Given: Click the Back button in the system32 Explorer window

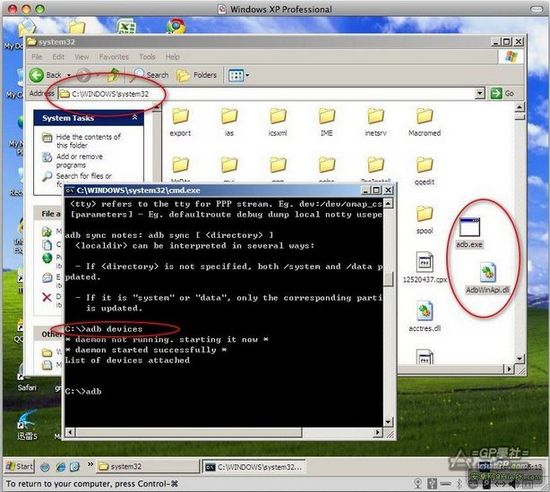Looking at the screenshot, I should pos(45,75).
